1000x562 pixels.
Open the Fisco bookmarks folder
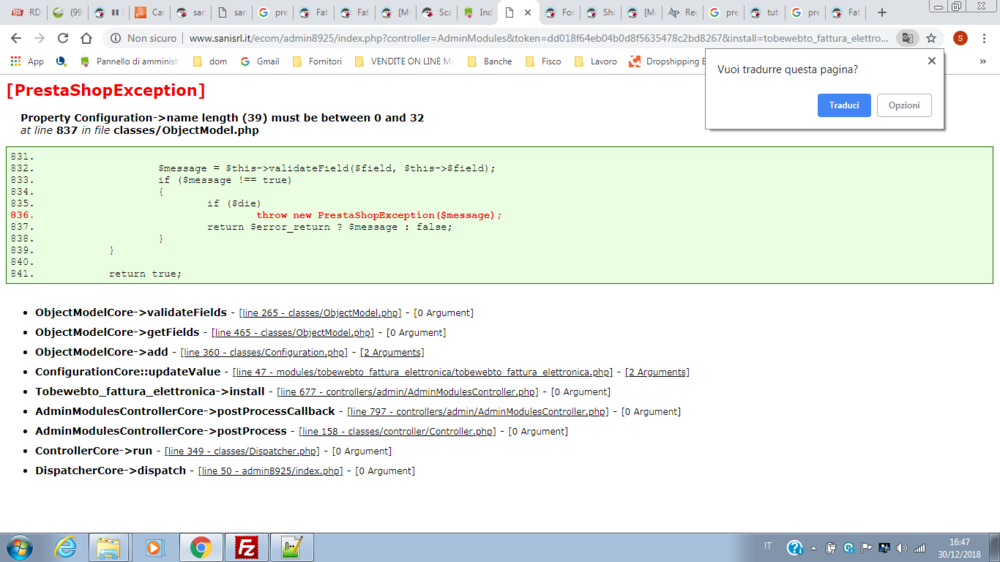[543, 61]
